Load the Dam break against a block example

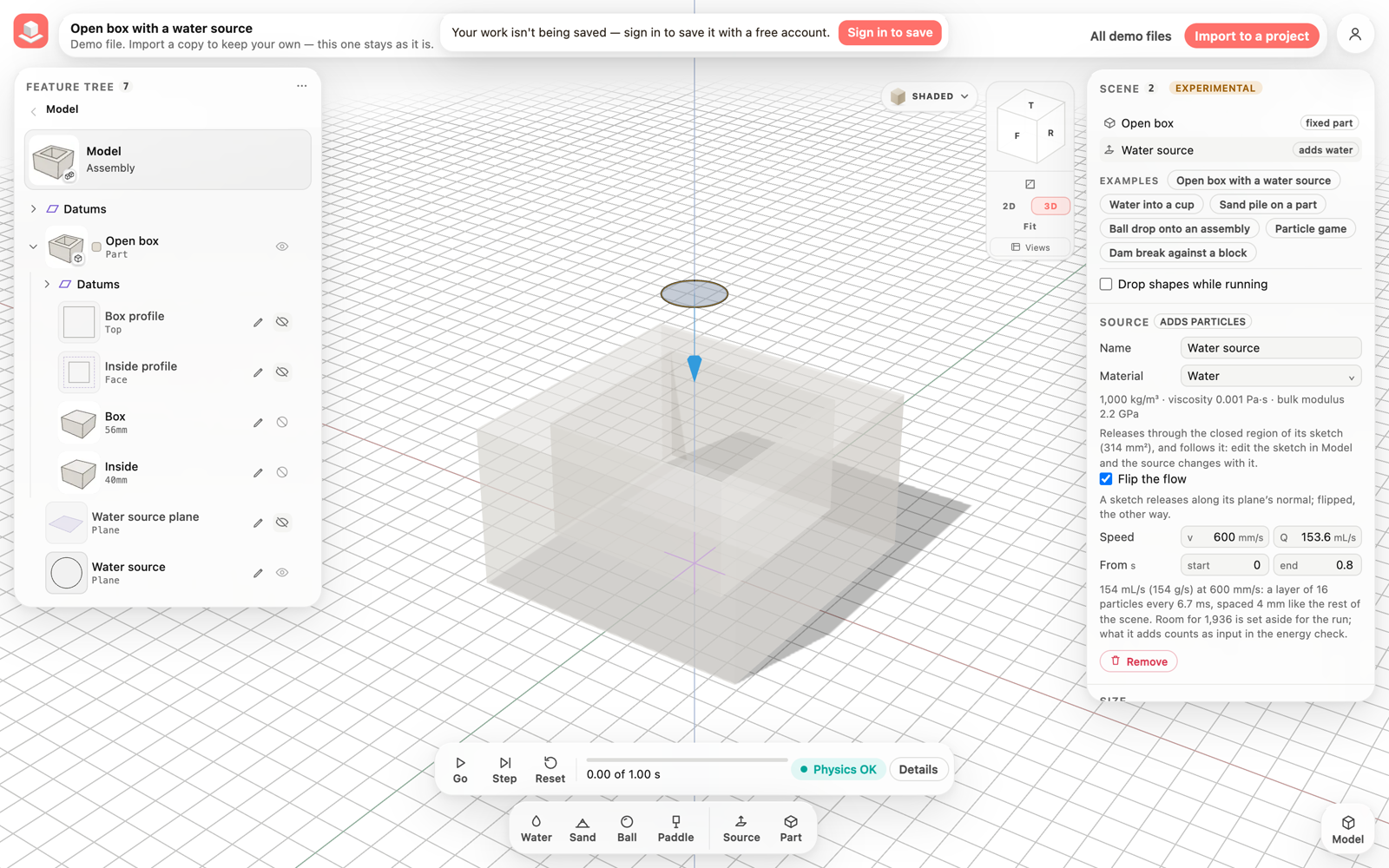click(1177, 253)
